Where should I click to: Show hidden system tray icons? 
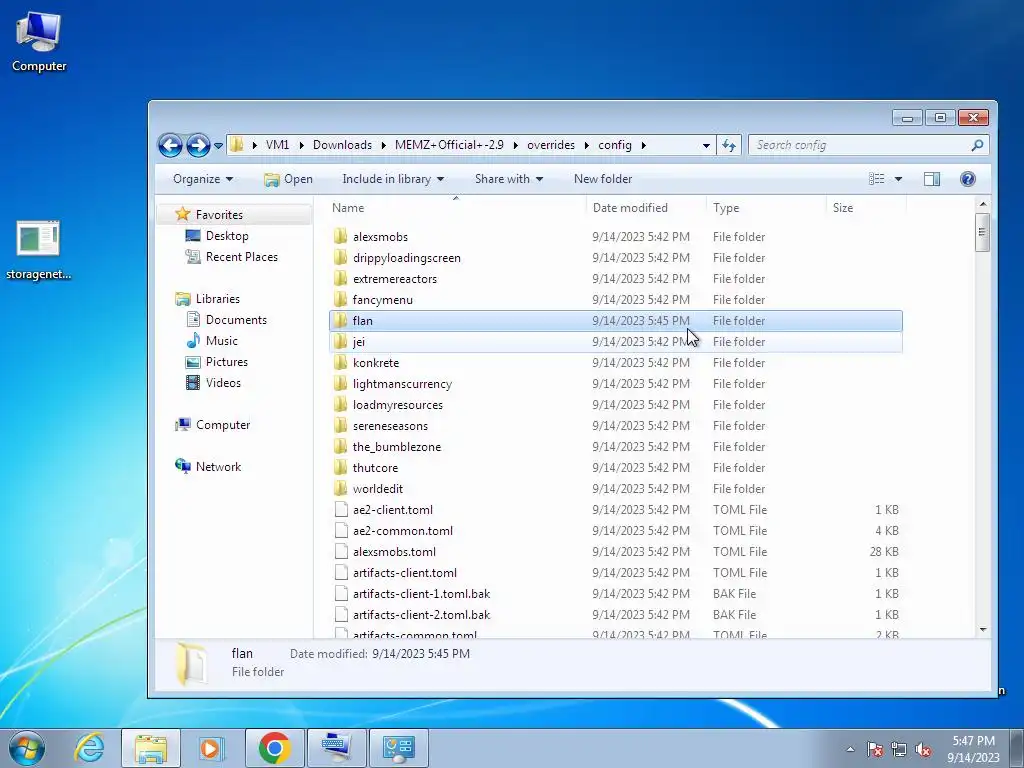[x=850, y=749]
